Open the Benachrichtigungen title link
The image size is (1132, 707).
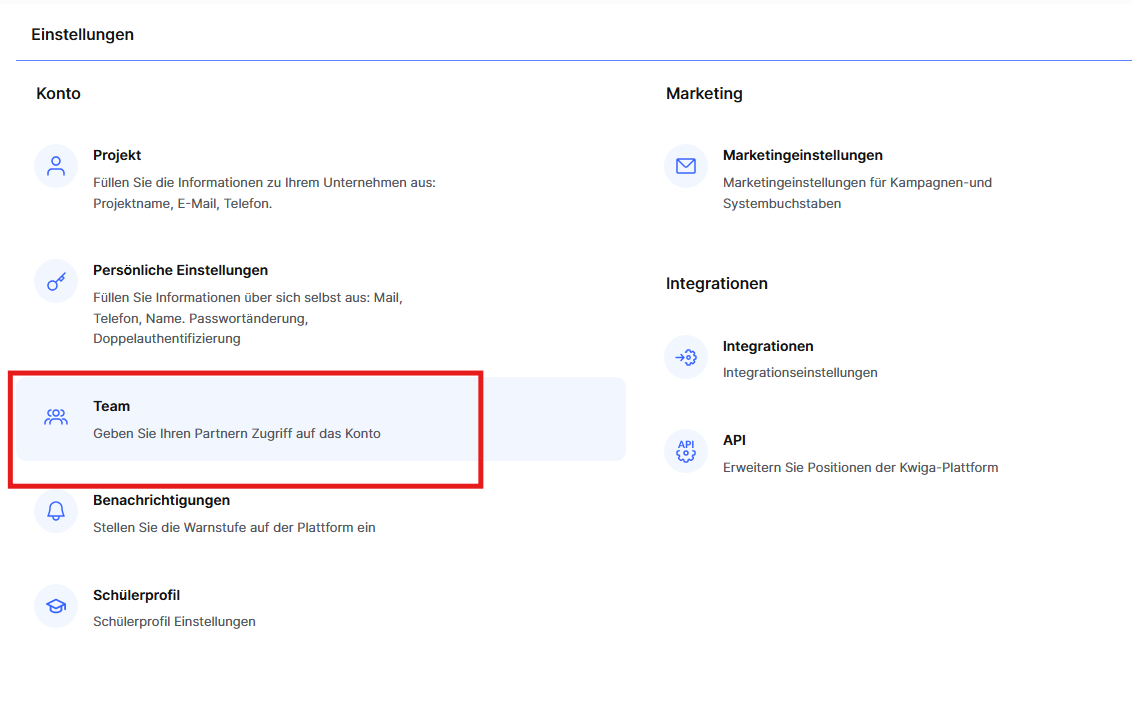coord(161,500)
